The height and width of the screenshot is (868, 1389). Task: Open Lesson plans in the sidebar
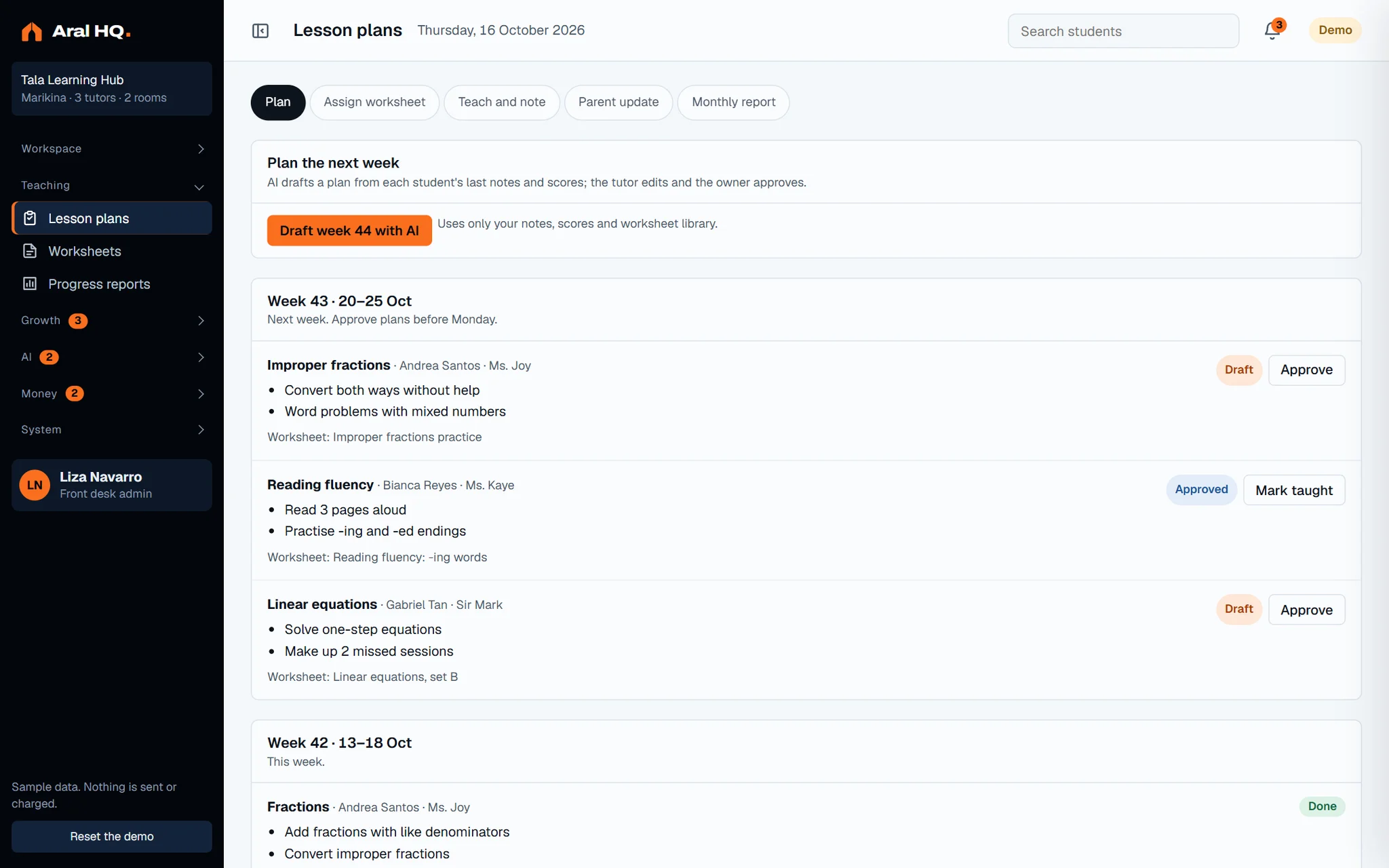coord(112,218)
